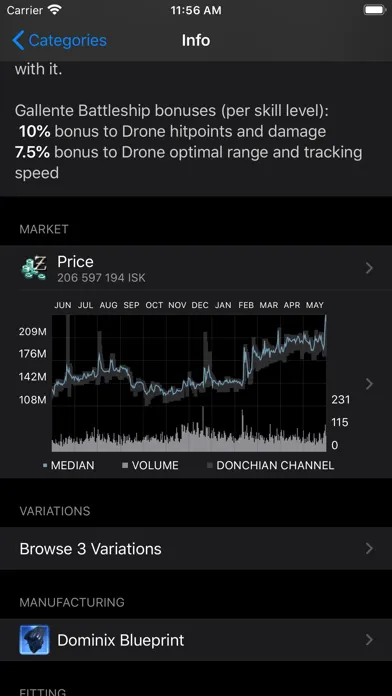Tap the ISK coins price icon
Viewport: 392px width, 696px height.
[x=34, y=268]
